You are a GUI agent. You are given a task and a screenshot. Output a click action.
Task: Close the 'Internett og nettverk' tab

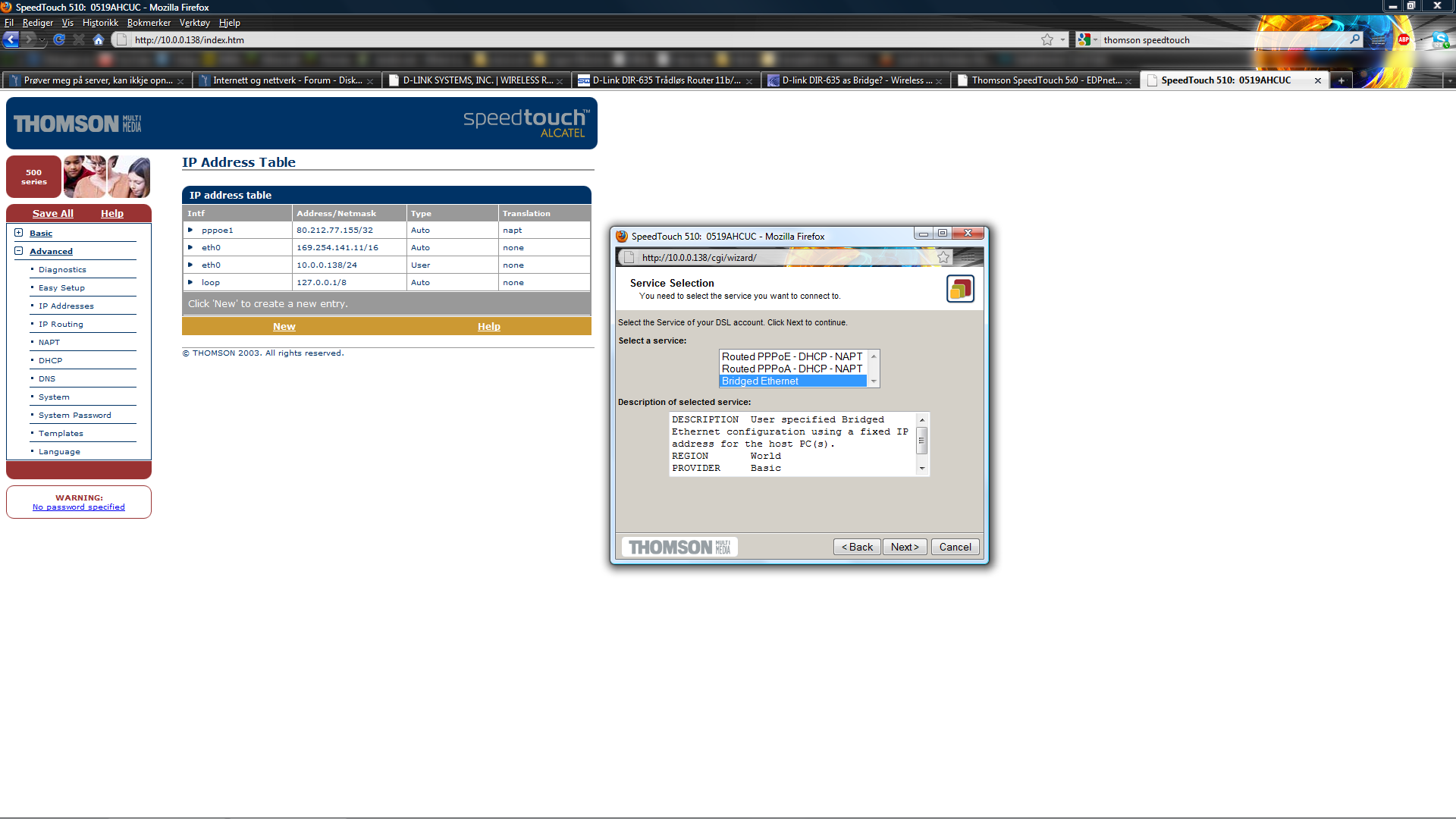(x=370, y=81)
